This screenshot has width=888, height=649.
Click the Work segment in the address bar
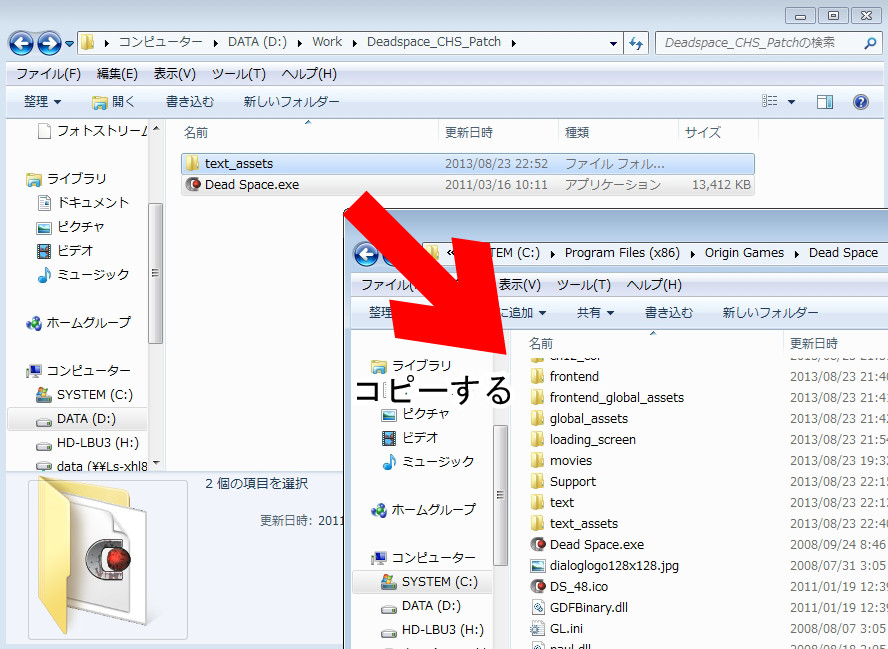327,42
